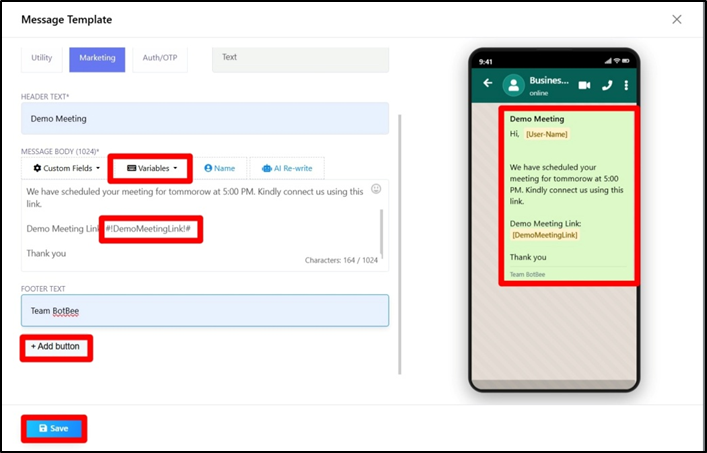Switch to the Auth/OTP tab
707x453 pixels.
[157, 58]
